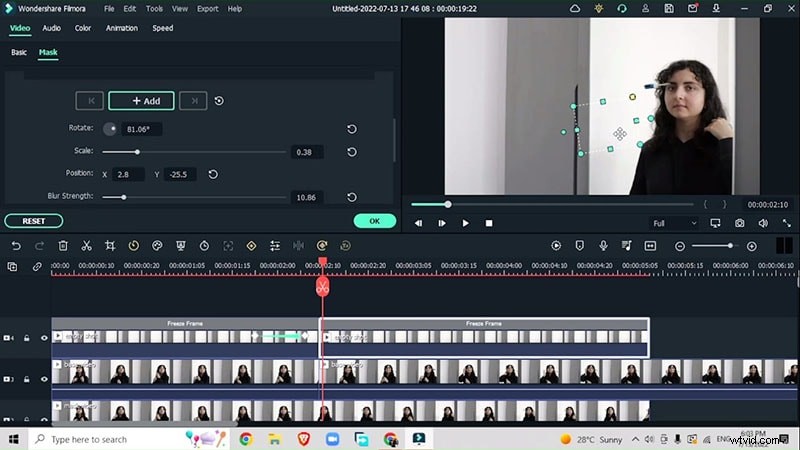Open the speed control icon in toolbar
Viewport: 800px width, 450px height.
[x=134, y=246]
